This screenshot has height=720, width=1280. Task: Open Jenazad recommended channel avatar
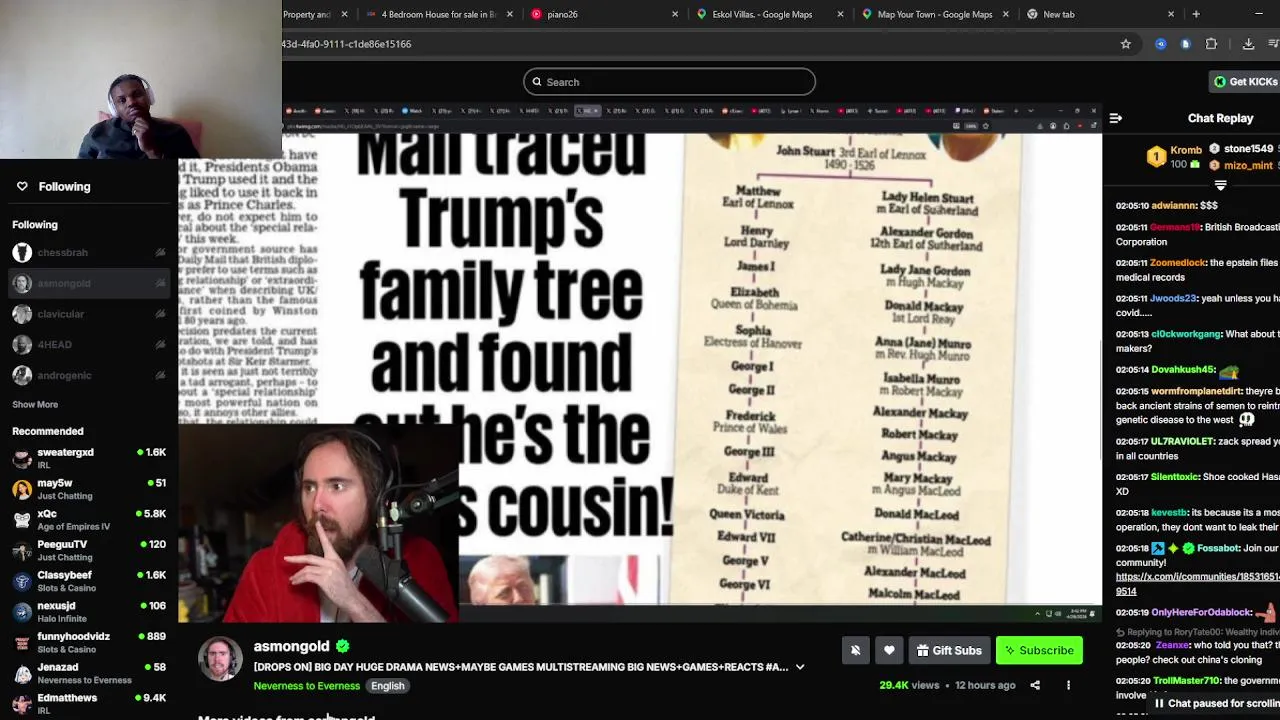click(22, 673)
